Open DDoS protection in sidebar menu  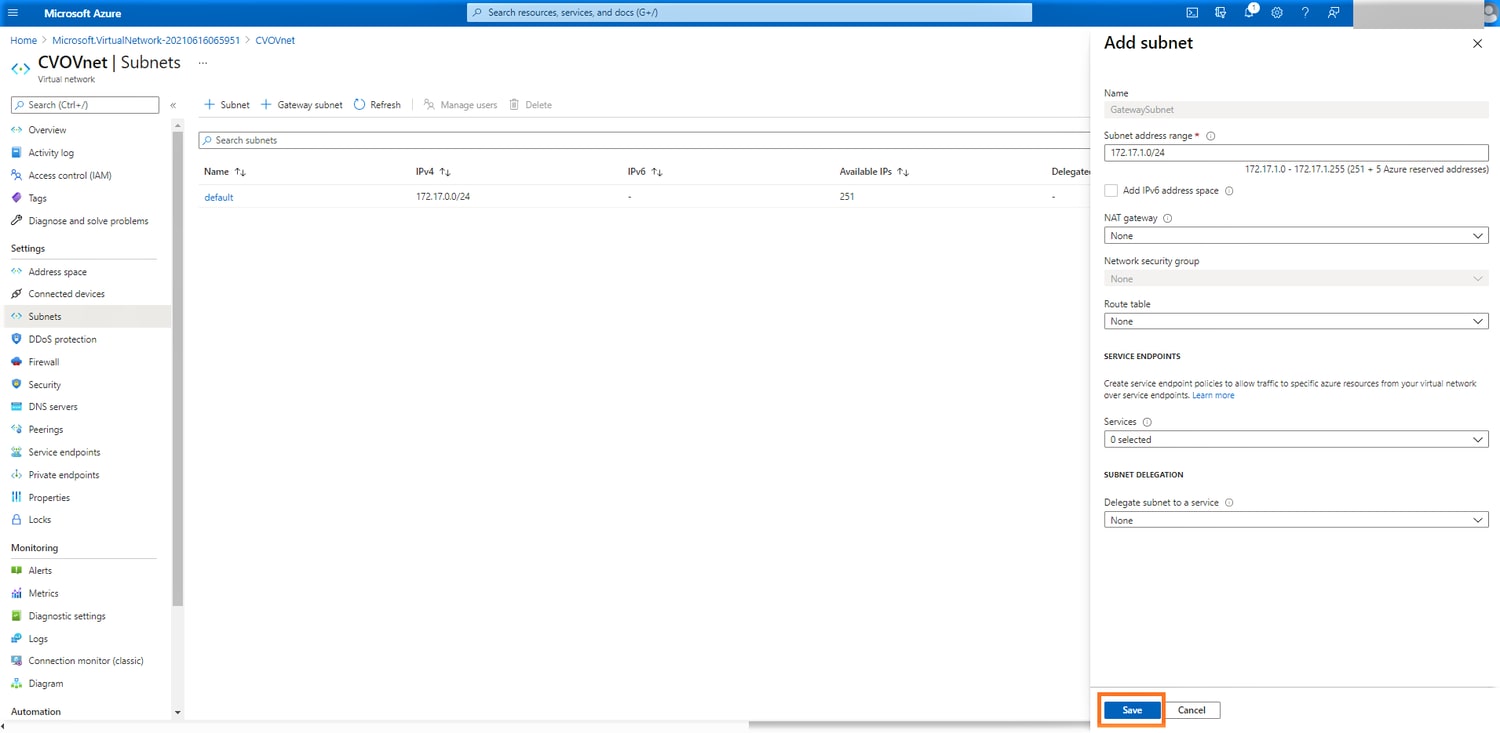(62, 339)
